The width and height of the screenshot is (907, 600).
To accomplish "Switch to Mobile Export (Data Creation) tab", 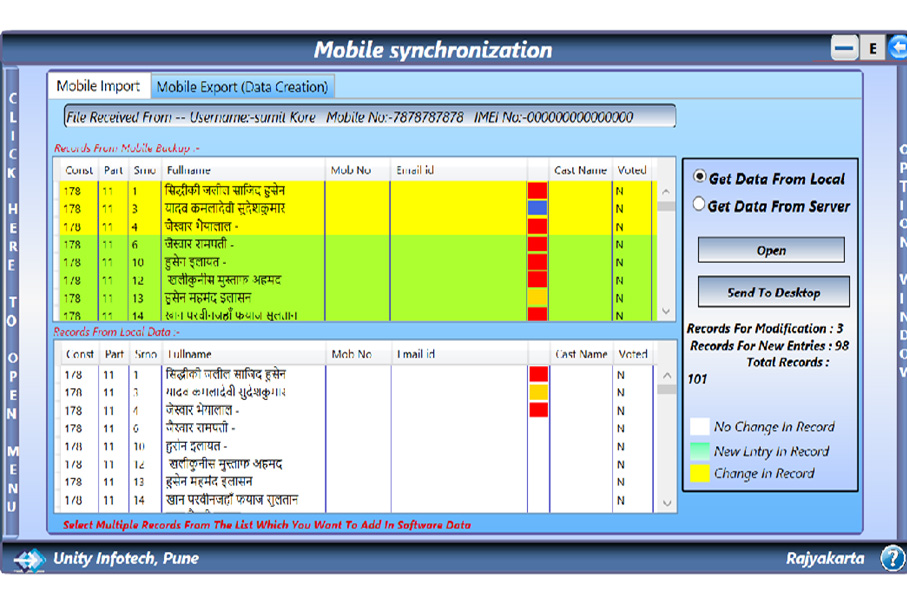I will coord(242,87).
